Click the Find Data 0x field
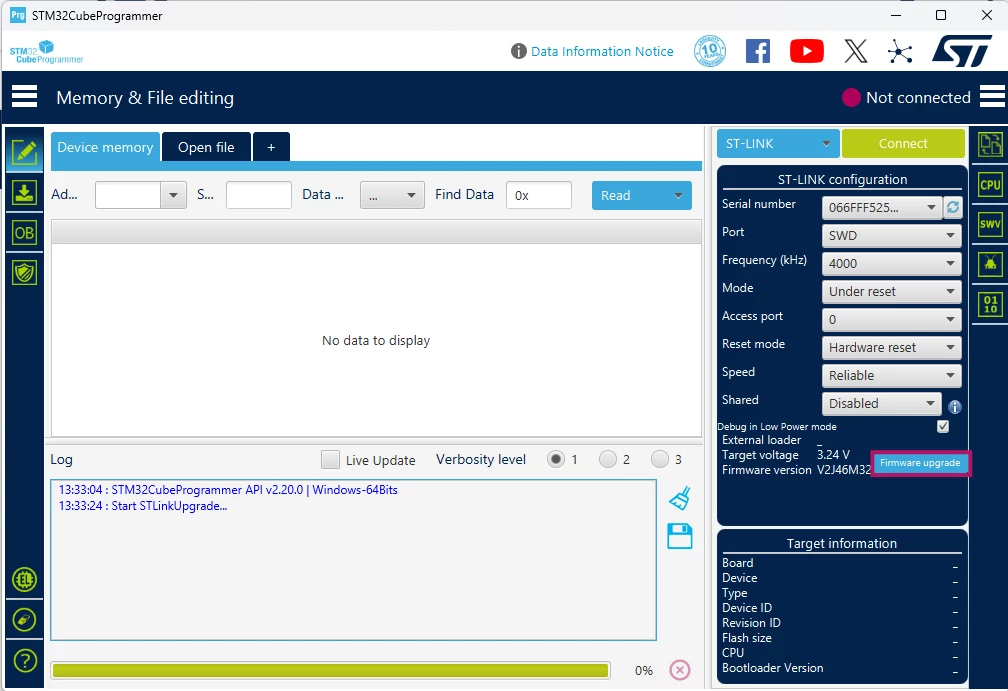The height and width of the screenshot is (691, 1008). (x=539, y=195)
